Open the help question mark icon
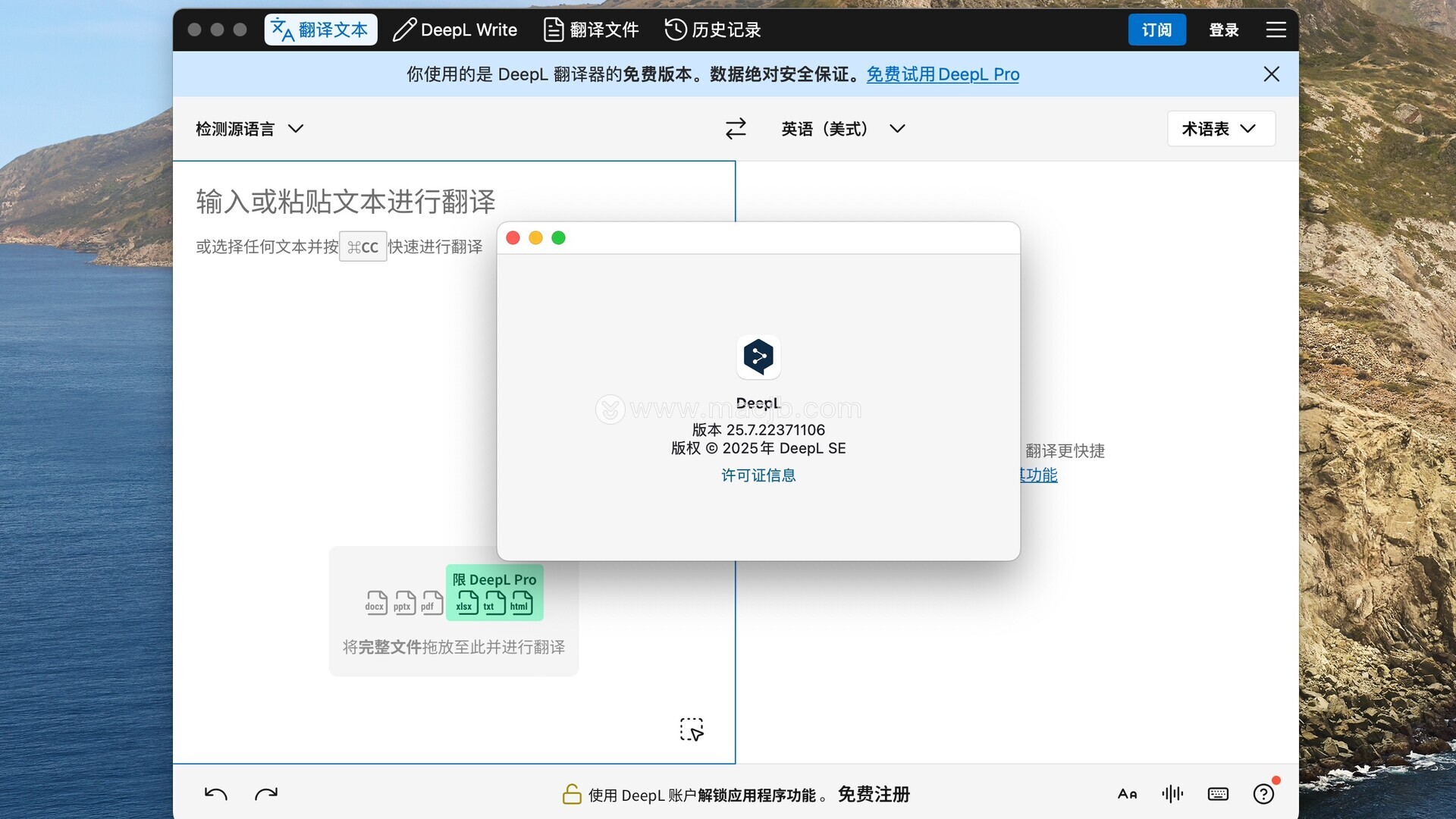Image resolution: width=1456 pixels, height=819 pixels. click(x=1263, y=794)
